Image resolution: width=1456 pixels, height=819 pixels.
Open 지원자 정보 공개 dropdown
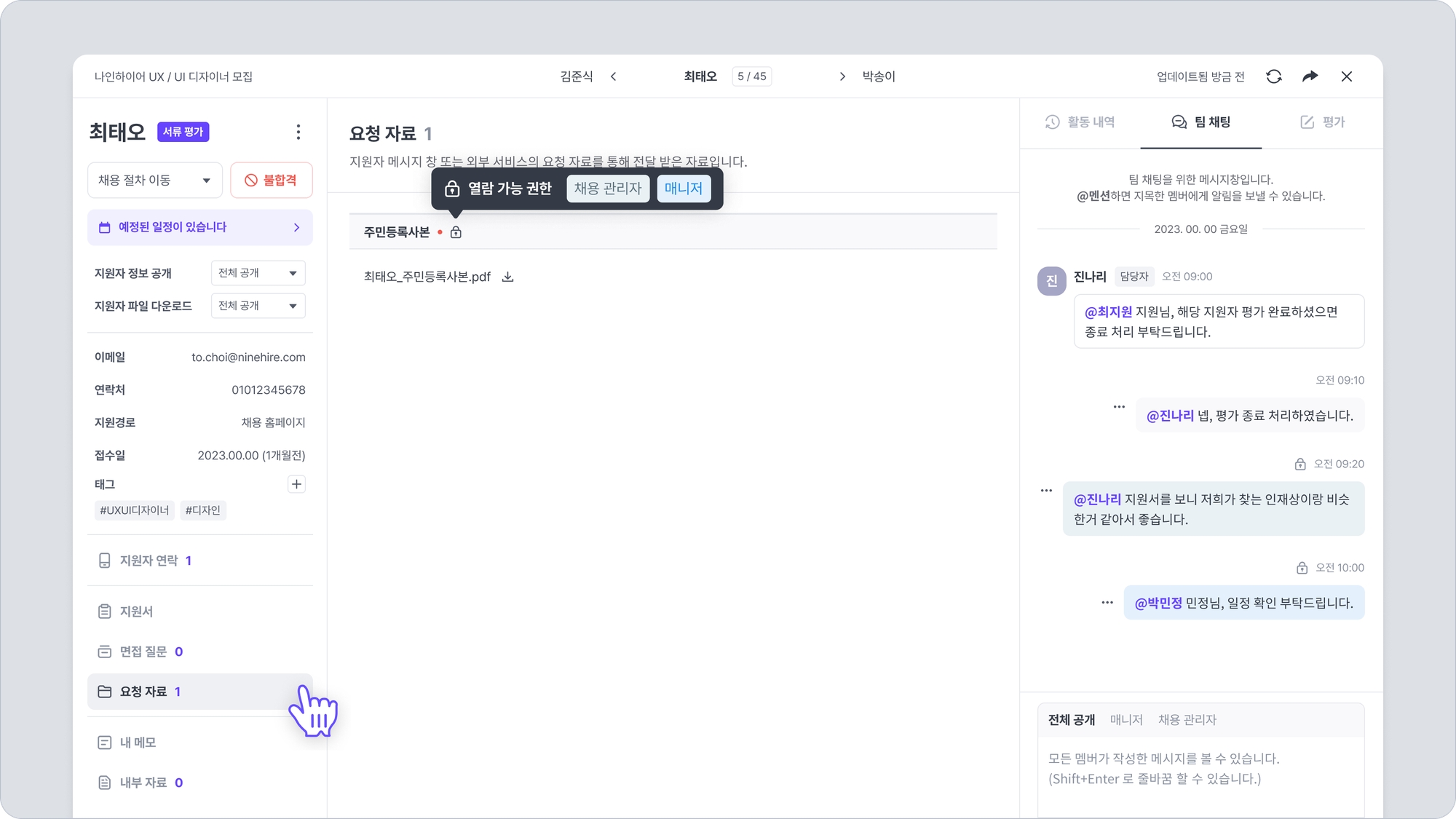coord(258,273)
